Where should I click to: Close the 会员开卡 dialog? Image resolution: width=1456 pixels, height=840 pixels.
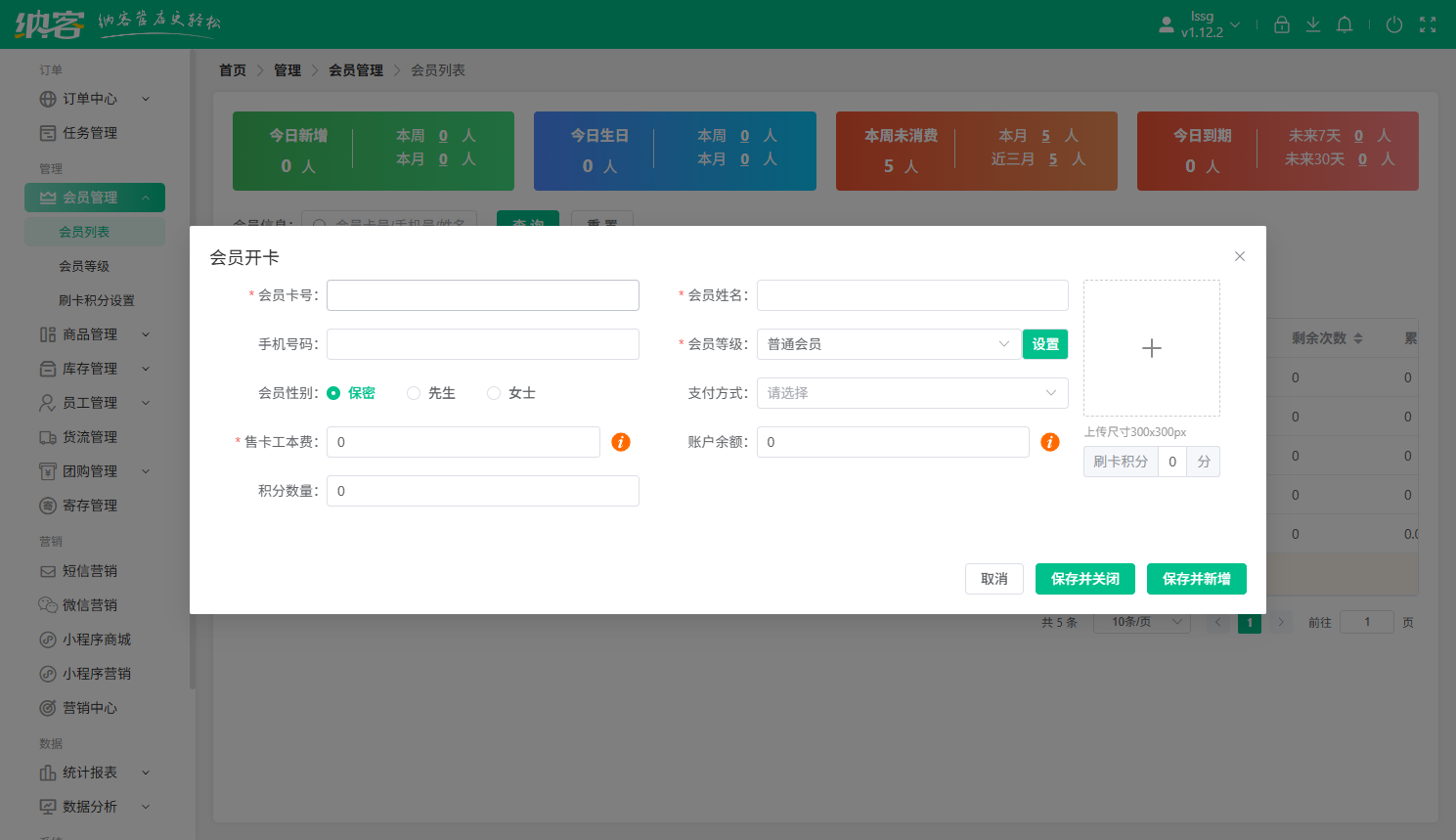pyautogui.click(x=1239, y=256)
